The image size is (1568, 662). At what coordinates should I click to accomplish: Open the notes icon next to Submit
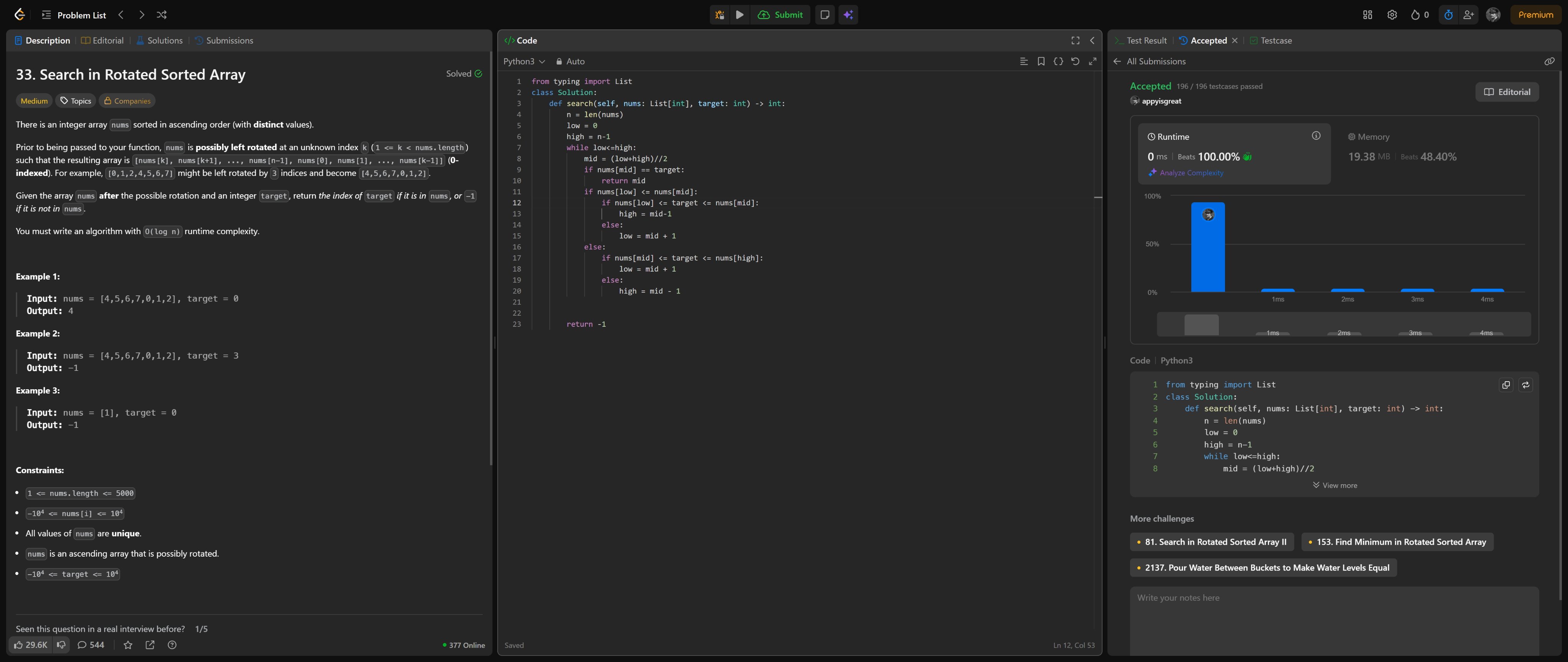(825, 15)
